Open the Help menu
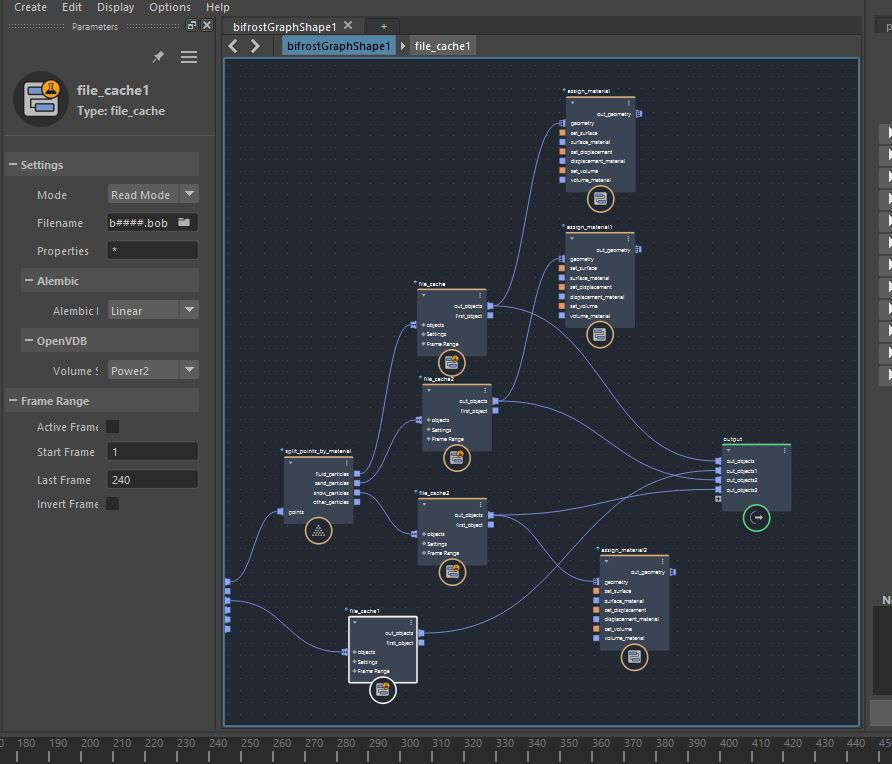The height and width of the screenshot is (764, 892). pyautogui.click(x=217, y=7)
